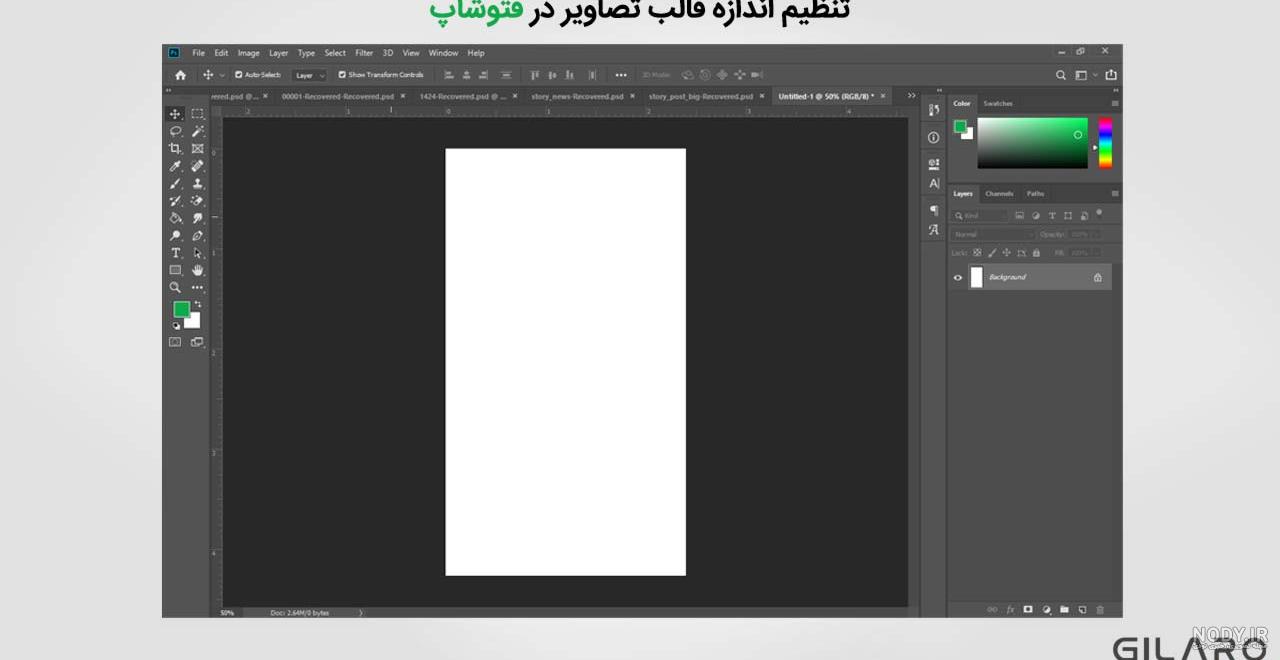Select the Brush tool
Viewport: 1280px width, 660px height.
[x=175, y=183]
